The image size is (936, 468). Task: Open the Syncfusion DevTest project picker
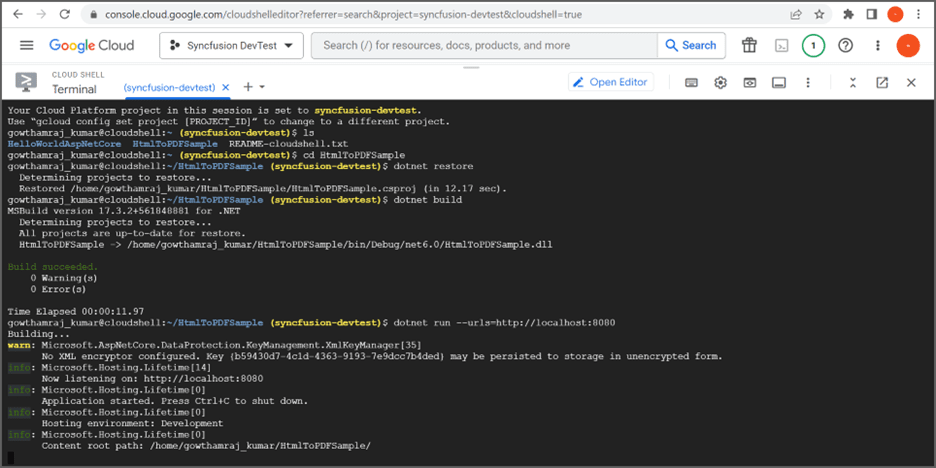[232, 45]
